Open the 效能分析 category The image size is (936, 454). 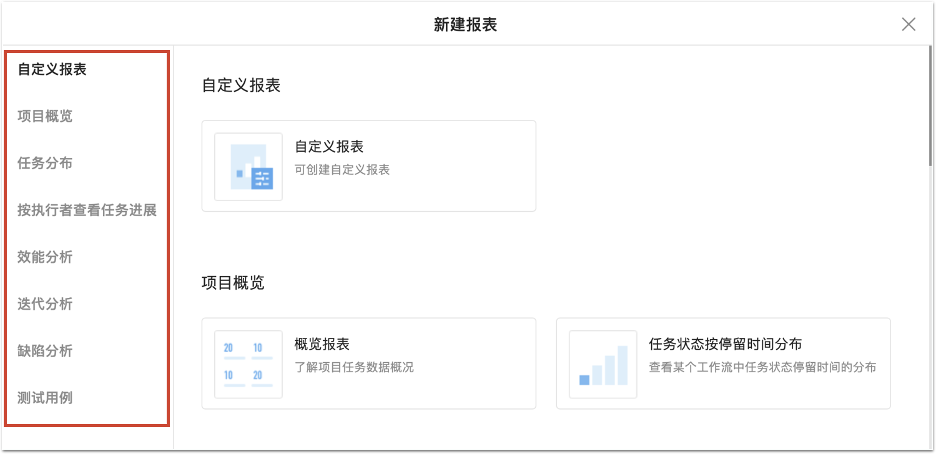point(45,257)
